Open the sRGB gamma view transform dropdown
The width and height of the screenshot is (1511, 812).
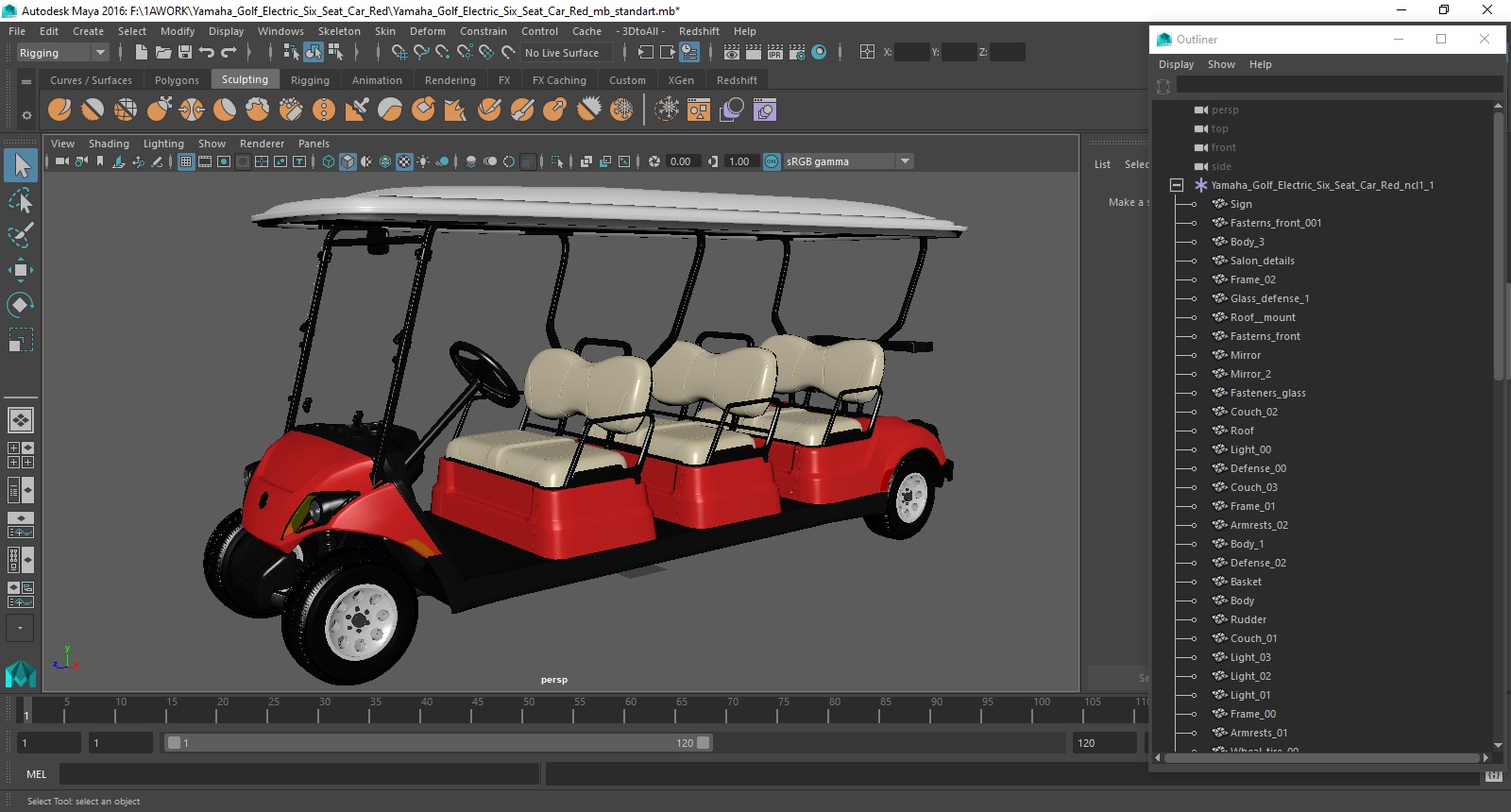(848, 161)
